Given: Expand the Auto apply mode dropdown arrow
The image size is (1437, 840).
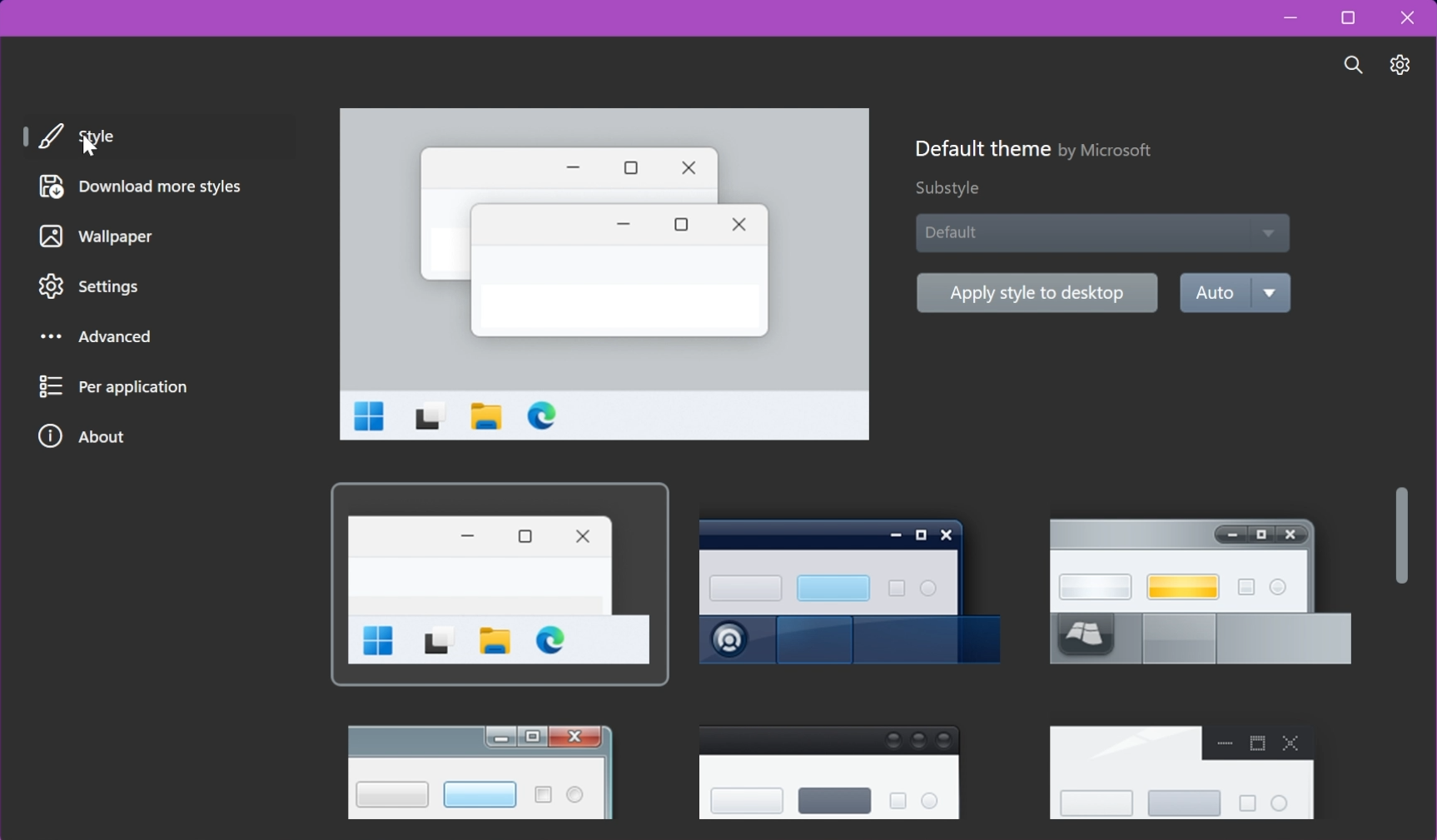Looking at the screenshot, I should 1270,293.
